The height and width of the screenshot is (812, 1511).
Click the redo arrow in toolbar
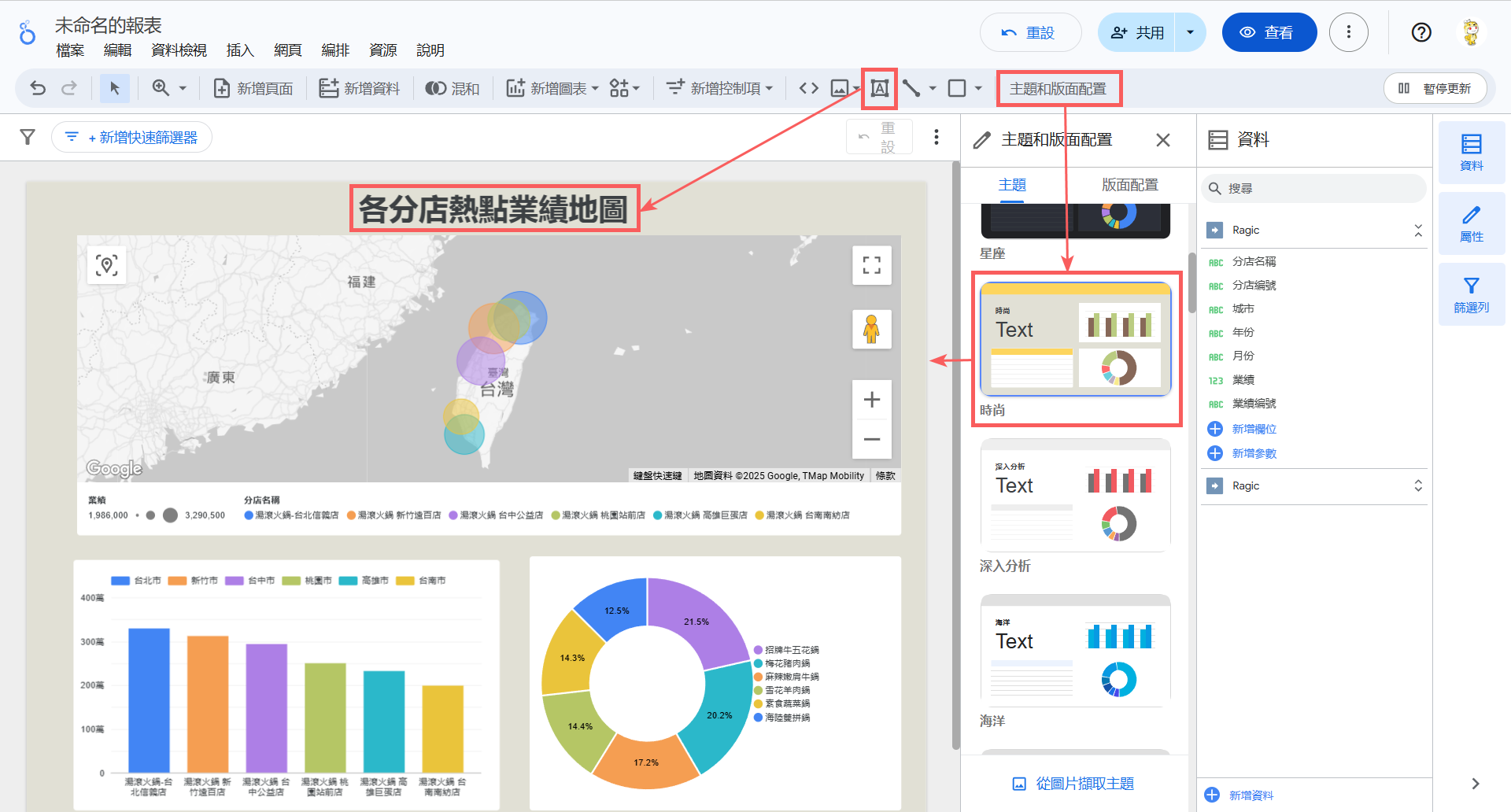tap(69, 88)
